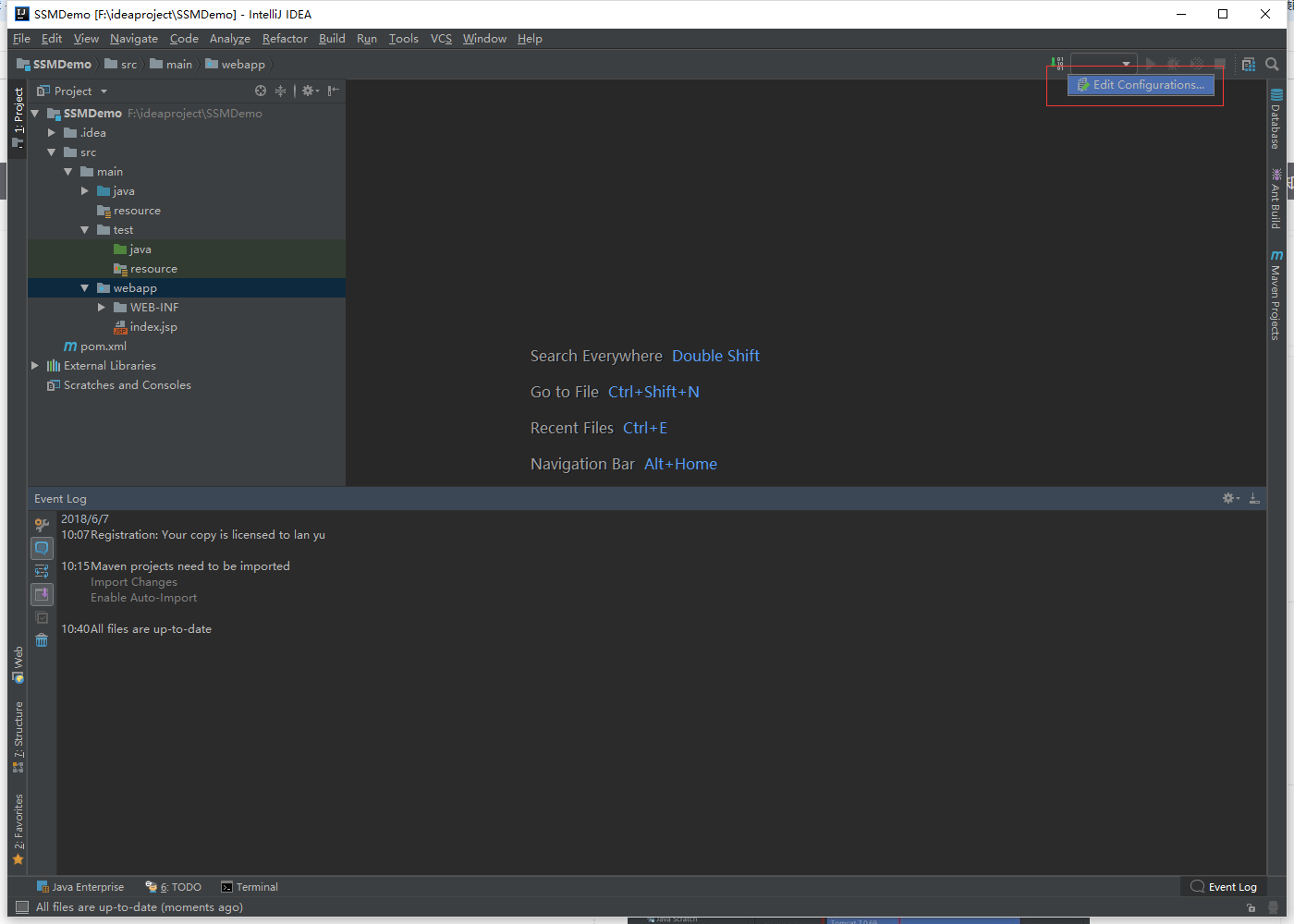The height and width of the screenshot is (924, 1294).
Task: Click the Debug bug icon in toolbar
Action: 1174,64
